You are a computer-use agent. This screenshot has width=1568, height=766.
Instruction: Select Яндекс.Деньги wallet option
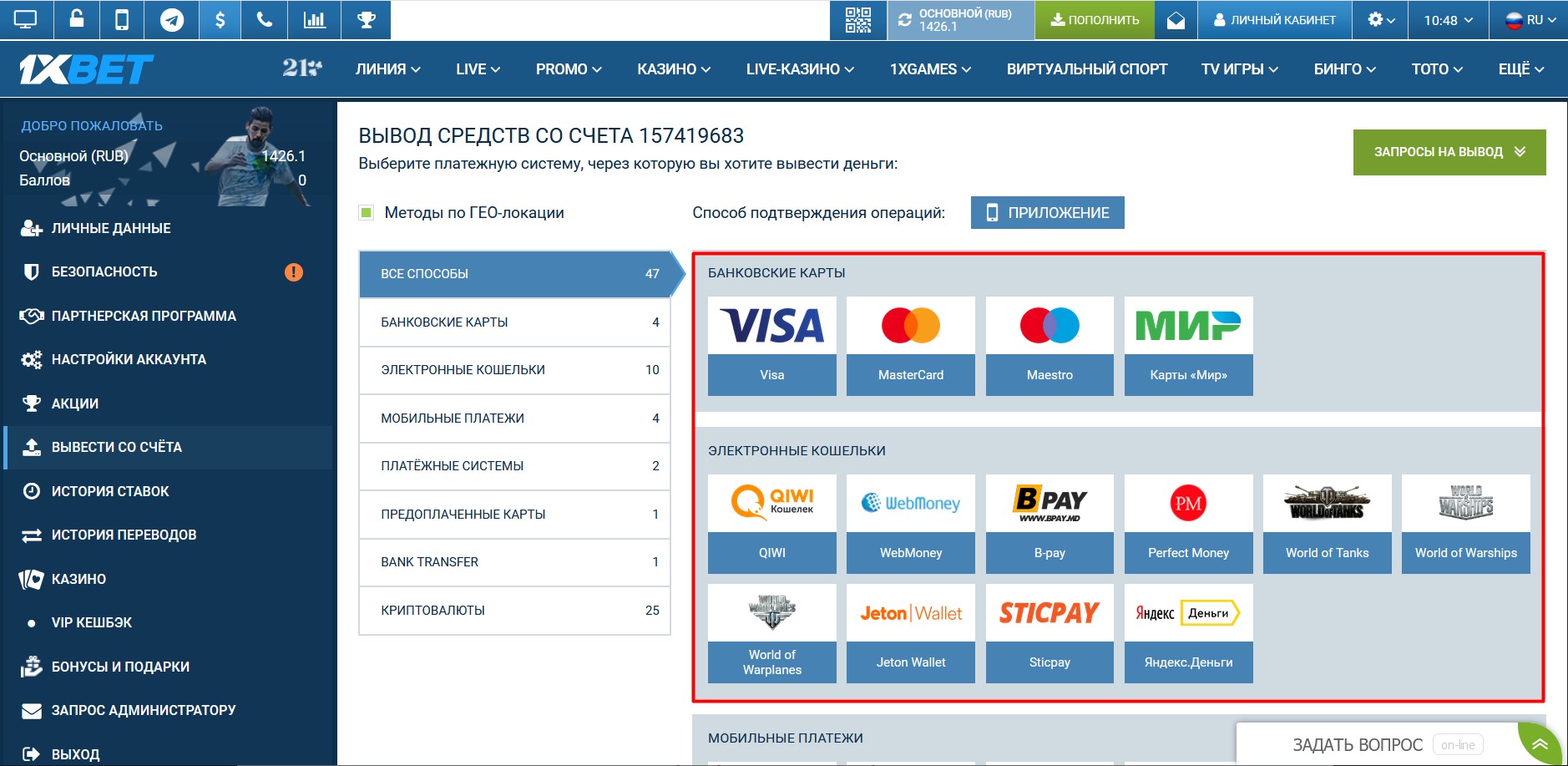coord(1189,633)
